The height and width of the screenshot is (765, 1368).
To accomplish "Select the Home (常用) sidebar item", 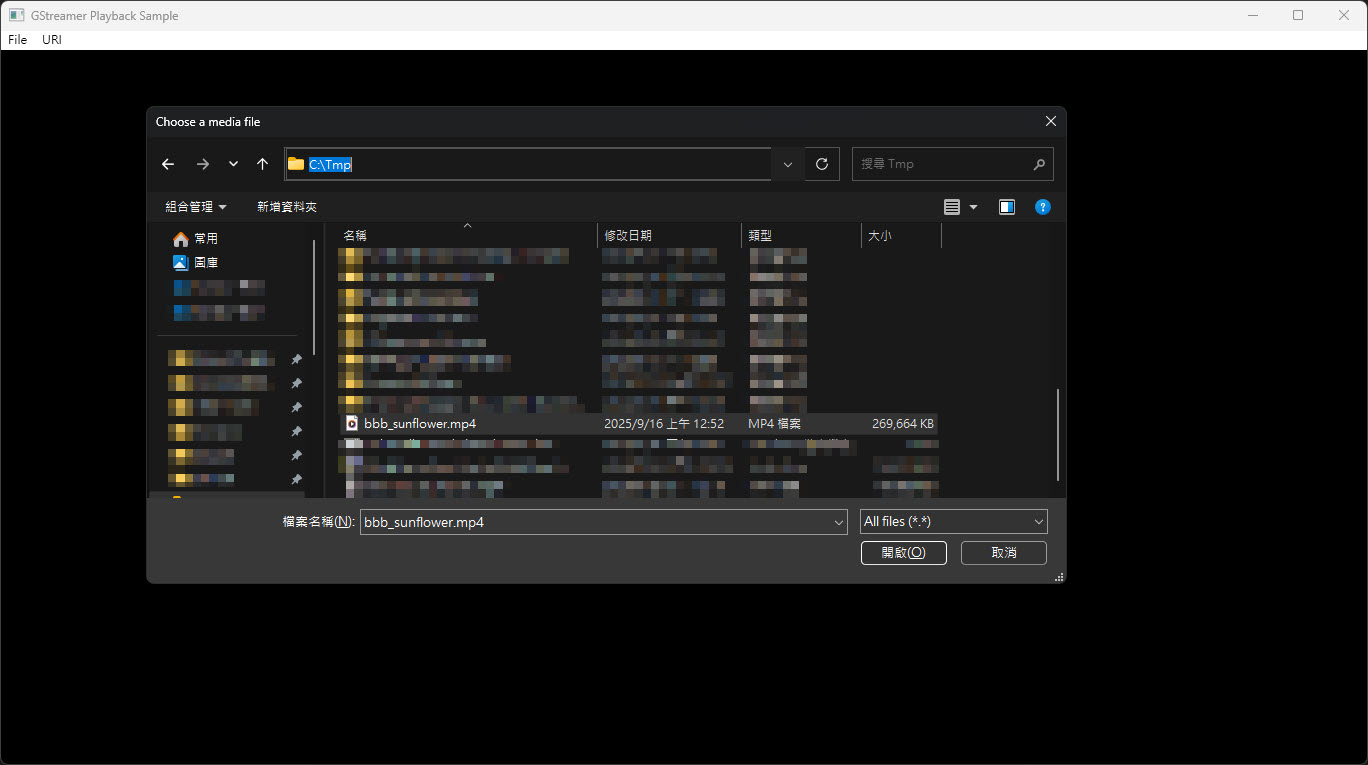I will pyautogui.click(x=205, y=239).
